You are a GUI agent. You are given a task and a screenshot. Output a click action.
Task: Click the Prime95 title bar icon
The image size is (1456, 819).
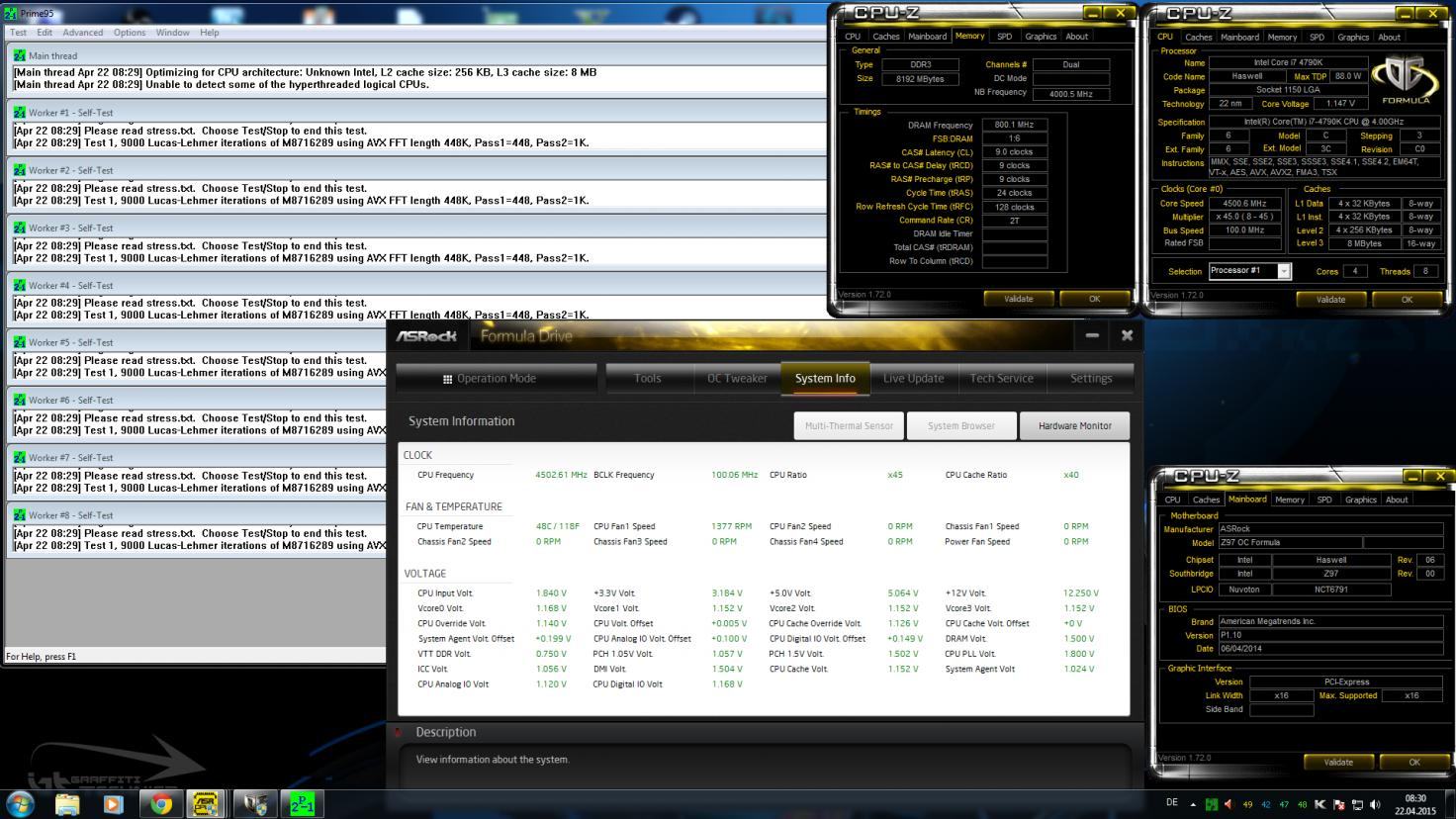pyautogui.click(x=11, y=13)
